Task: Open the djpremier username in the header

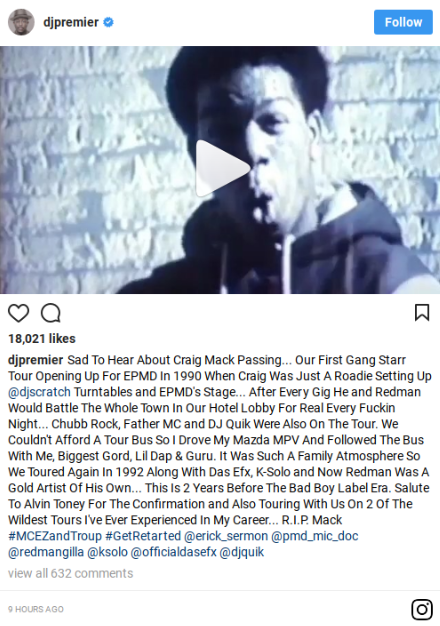Action: click(71, 22)
